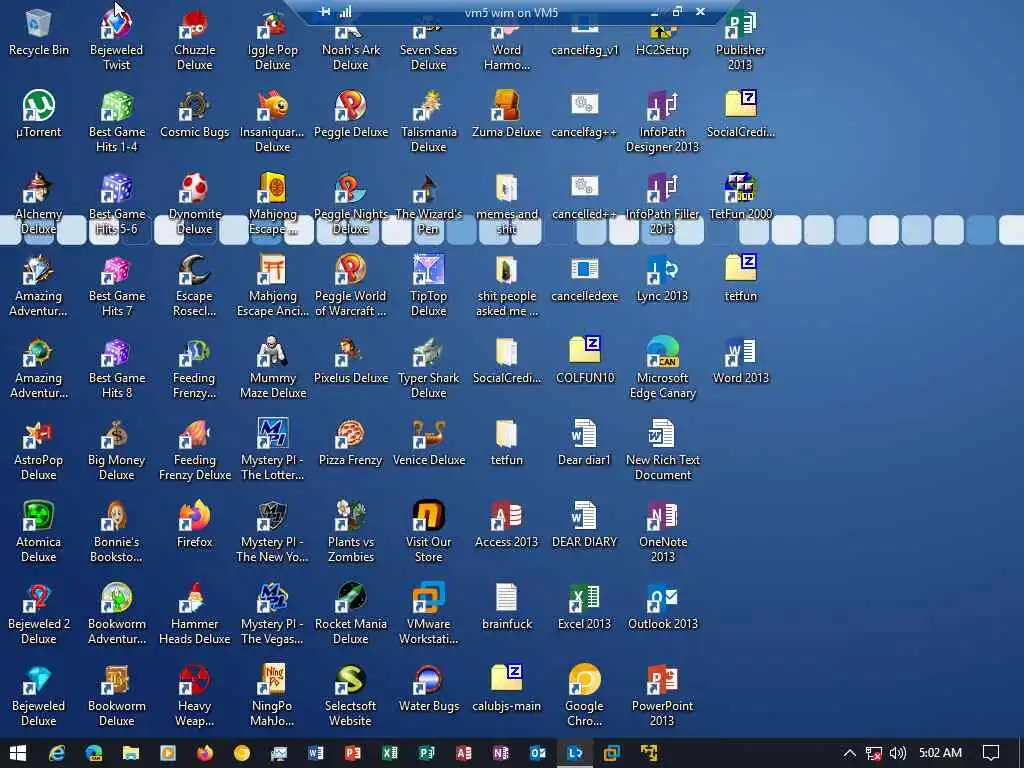The image size is (1024, 768).
Task: Switch to Lync in the taskbar
Action: (x=575, y=753)
